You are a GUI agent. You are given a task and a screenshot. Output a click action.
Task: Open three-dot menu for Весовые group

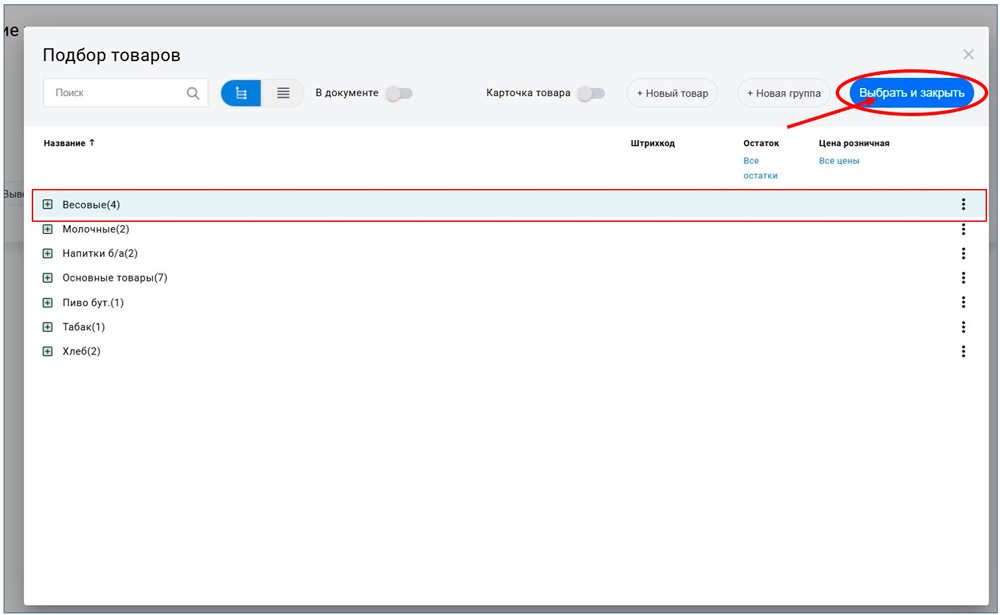point(963,205)
